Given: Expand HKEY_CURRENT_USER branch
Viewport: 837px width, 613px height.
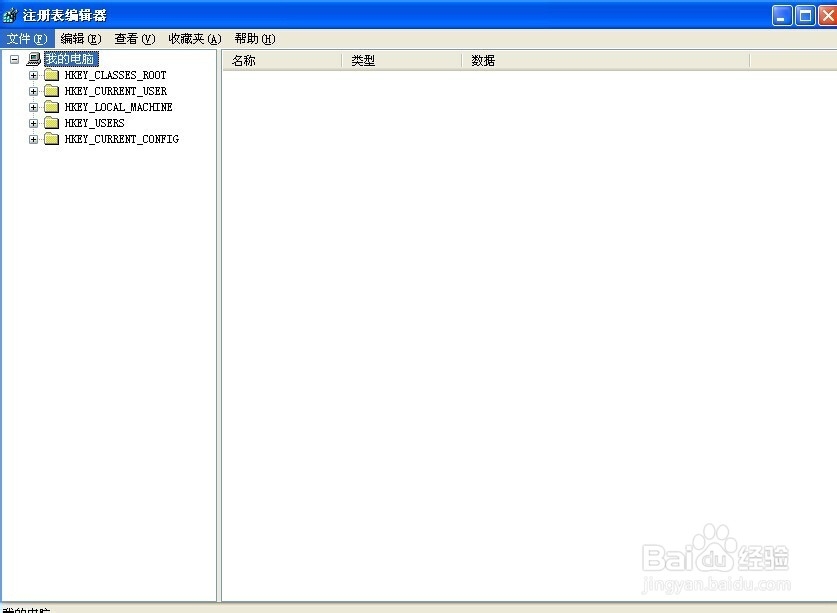Looking at the screenshot, I should [33, 91].
